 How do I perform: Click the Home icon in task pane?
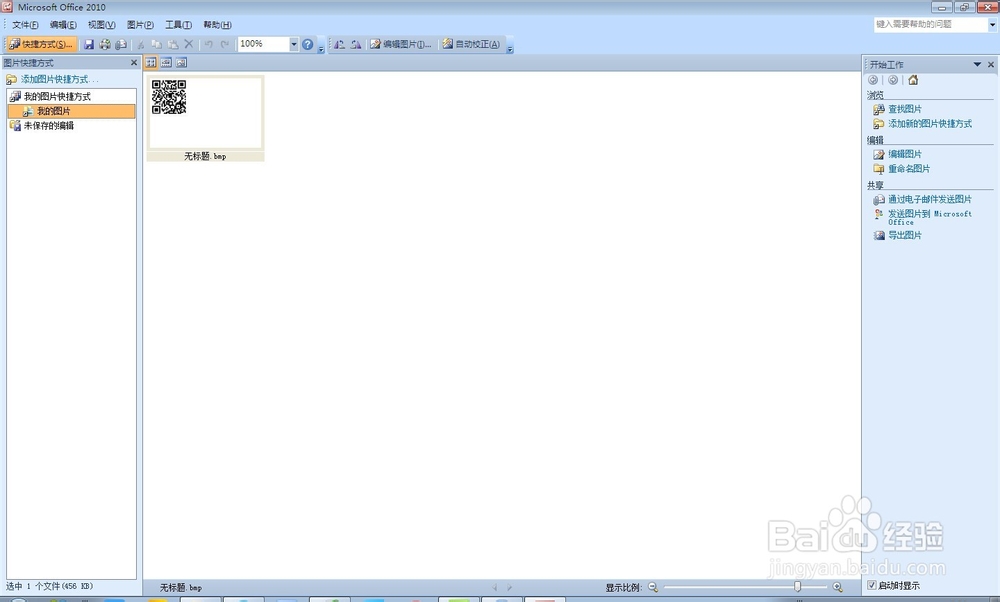[913, 80]
